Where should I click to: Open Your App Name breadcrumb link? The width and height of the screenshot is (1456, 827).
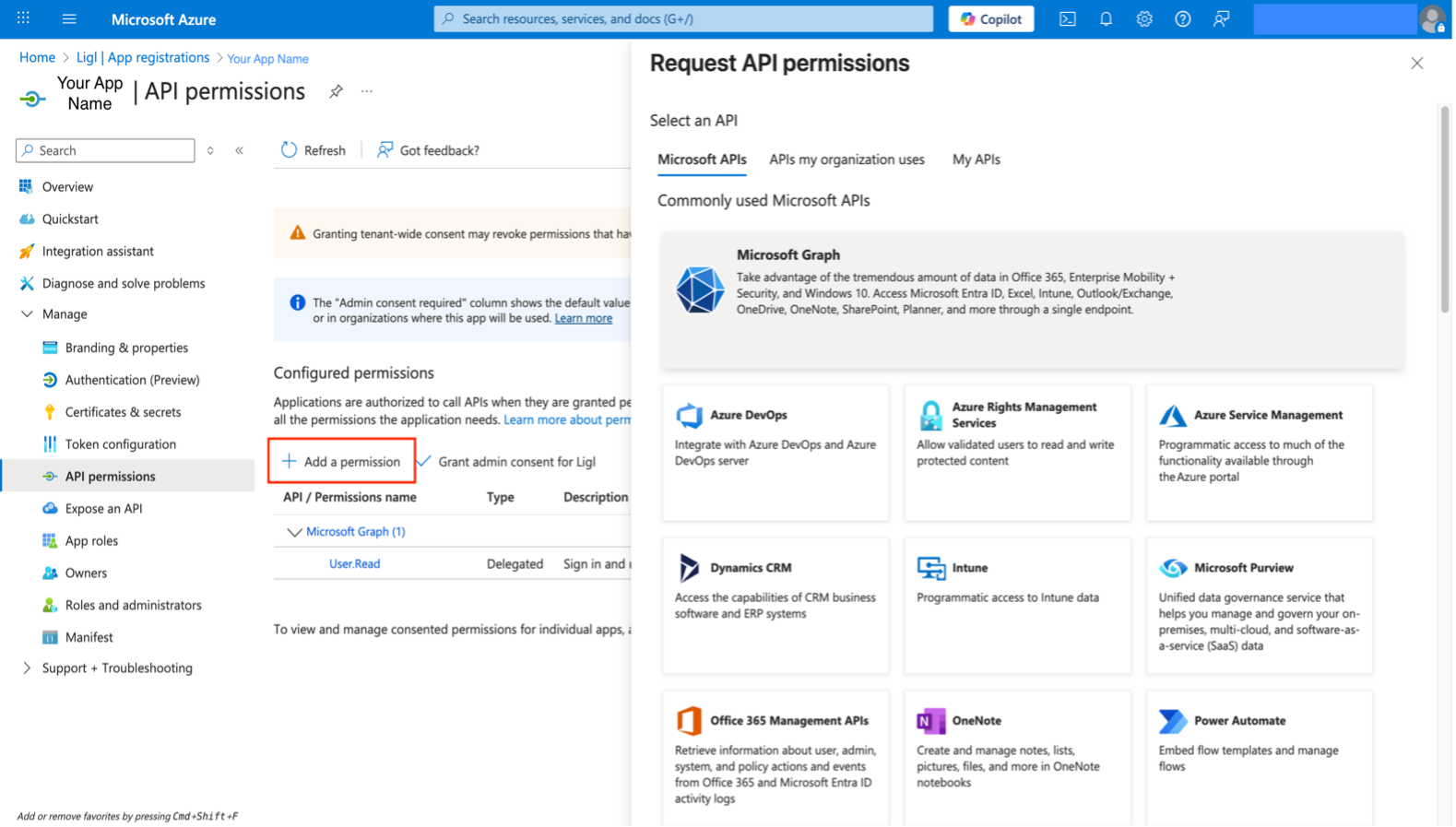tap(267, 59)
